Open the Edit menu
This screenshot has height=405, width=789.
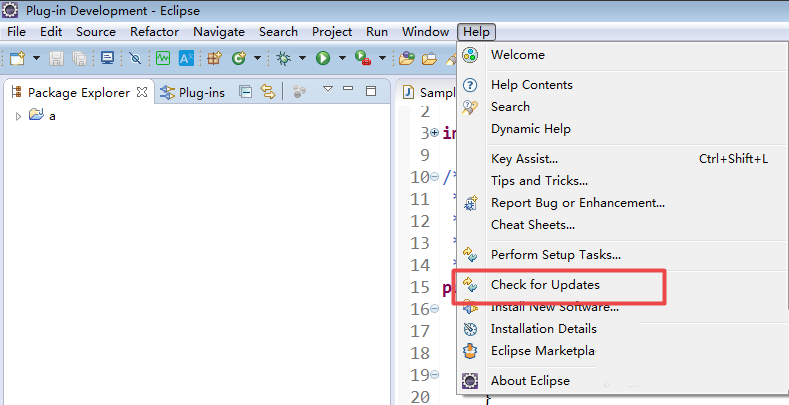click(x=51, y=32)
